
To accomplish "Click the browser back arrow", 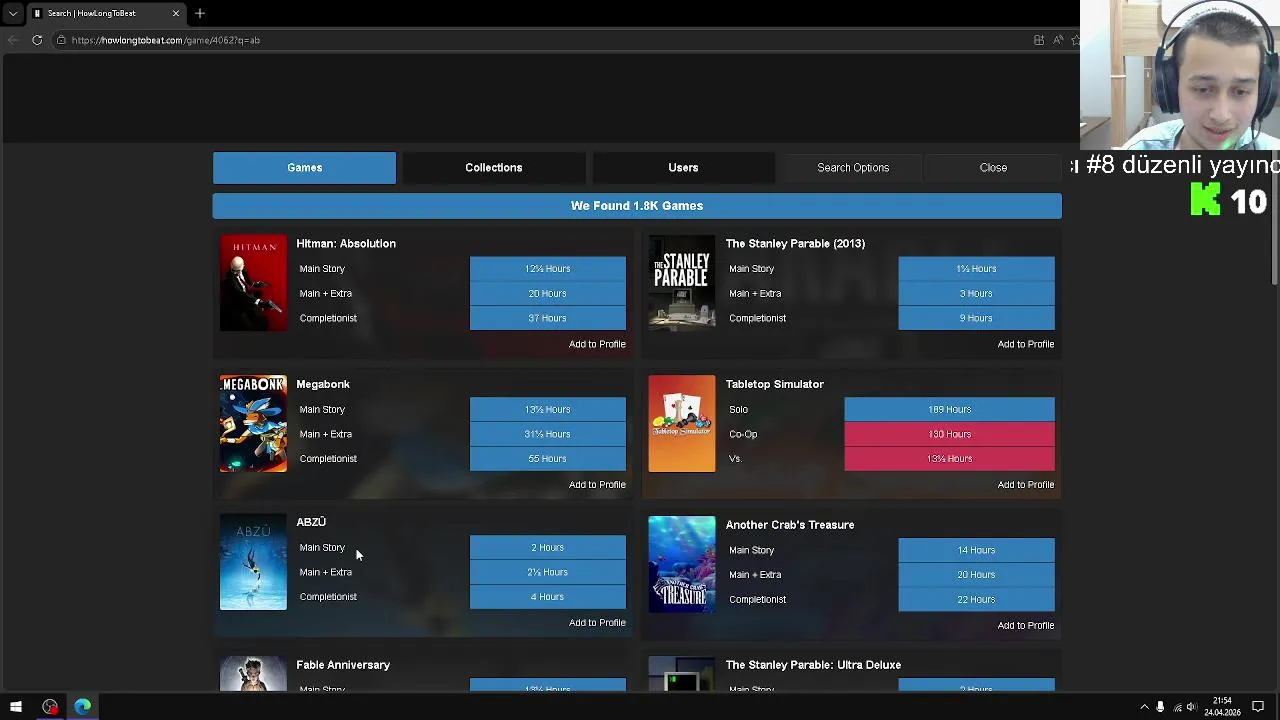I will click(13, 40).
